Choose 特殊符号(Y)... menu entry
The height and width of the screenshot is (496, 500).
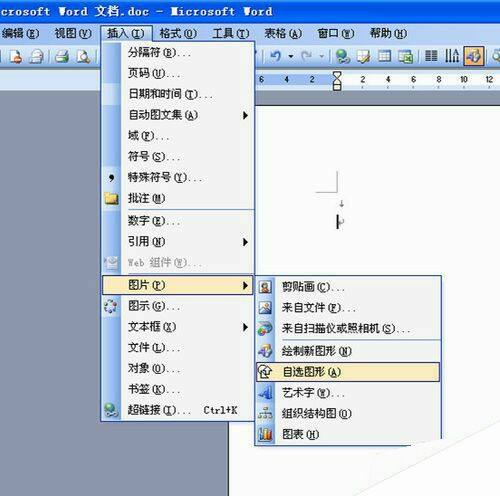[x=178, y=177]
